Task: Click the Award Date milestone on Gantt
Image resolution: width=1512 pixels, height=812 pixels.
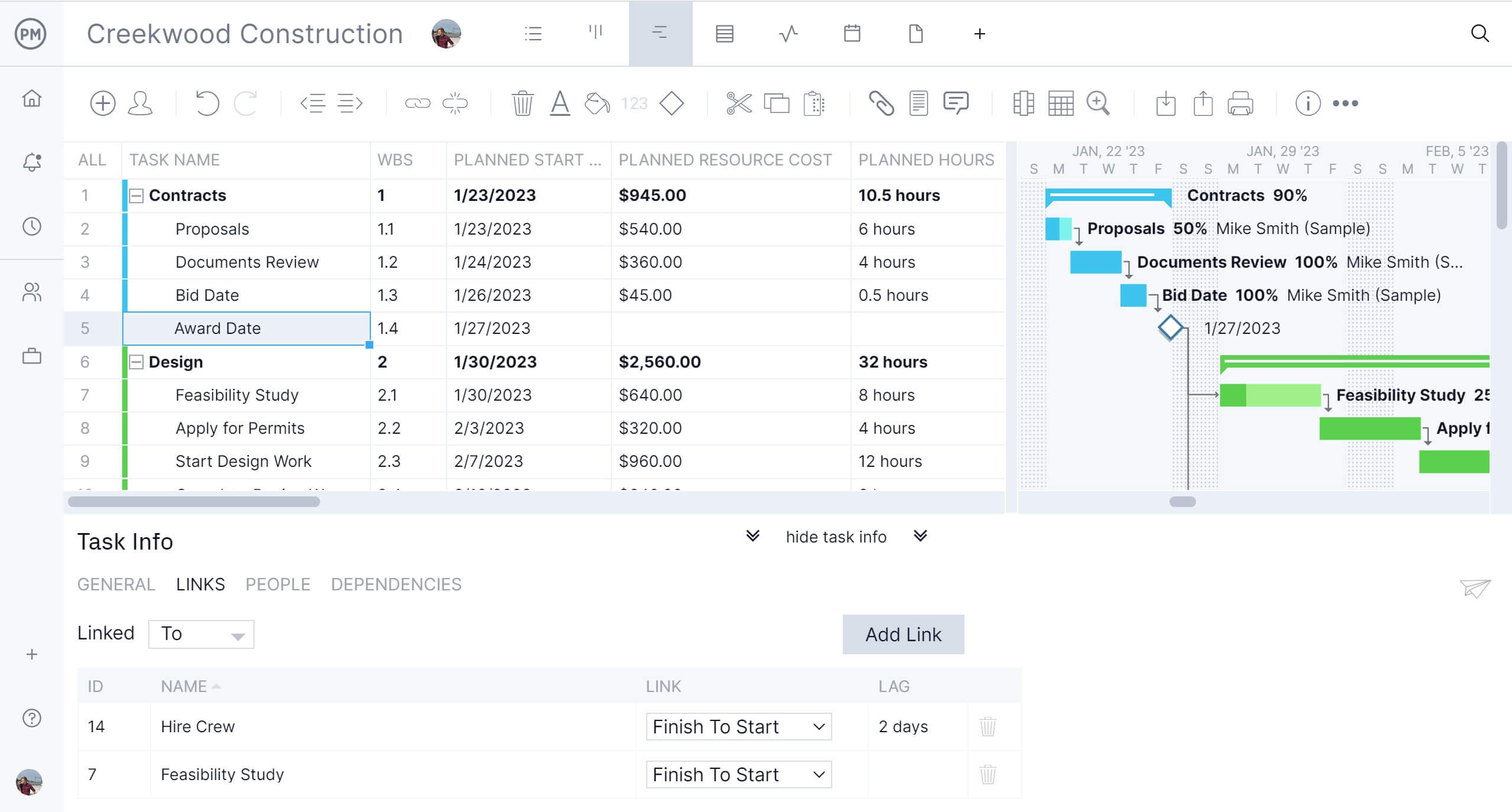Action: click(x=1168, y=328)
